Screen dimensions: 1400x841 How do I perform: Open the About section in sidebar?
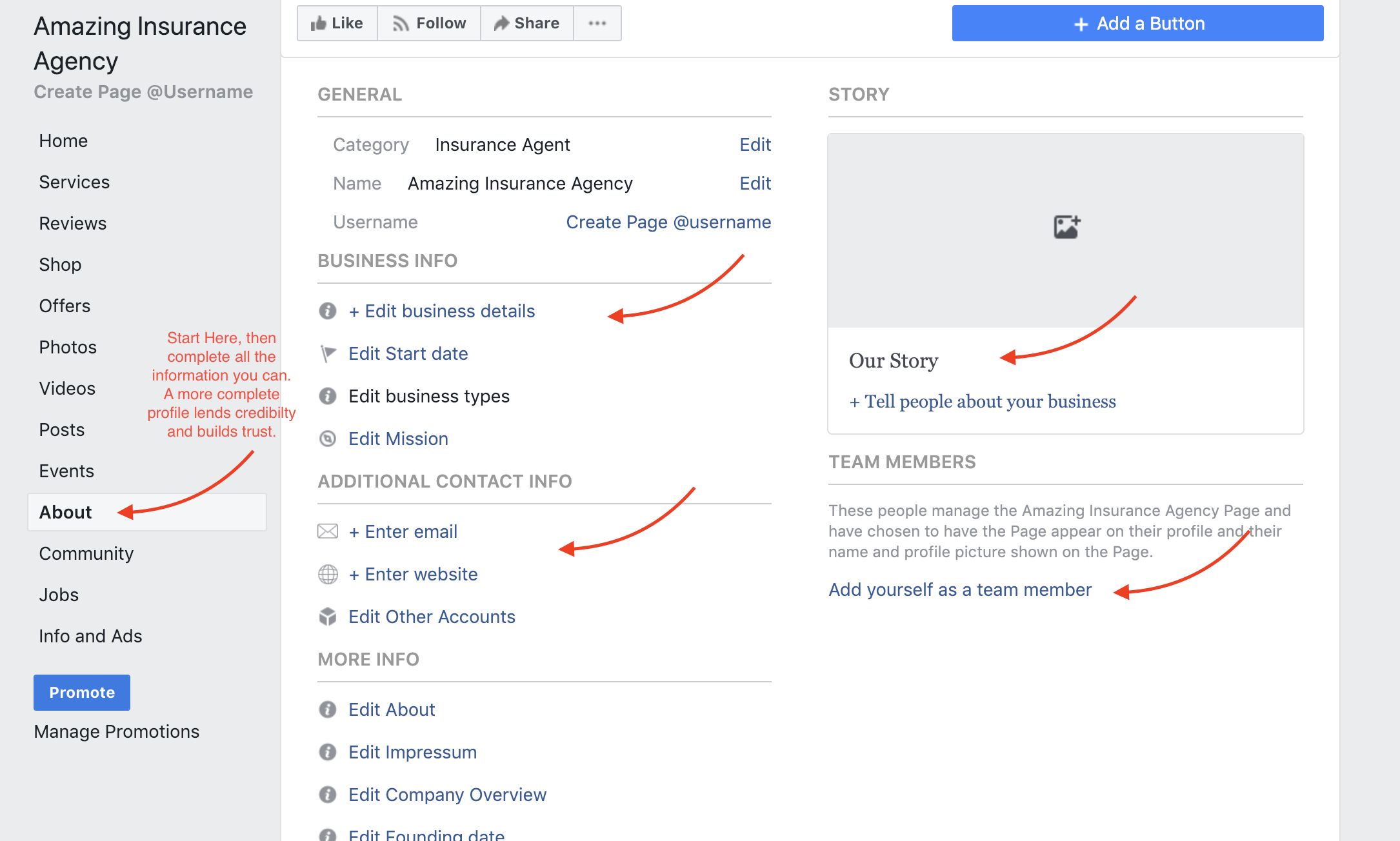65,512
